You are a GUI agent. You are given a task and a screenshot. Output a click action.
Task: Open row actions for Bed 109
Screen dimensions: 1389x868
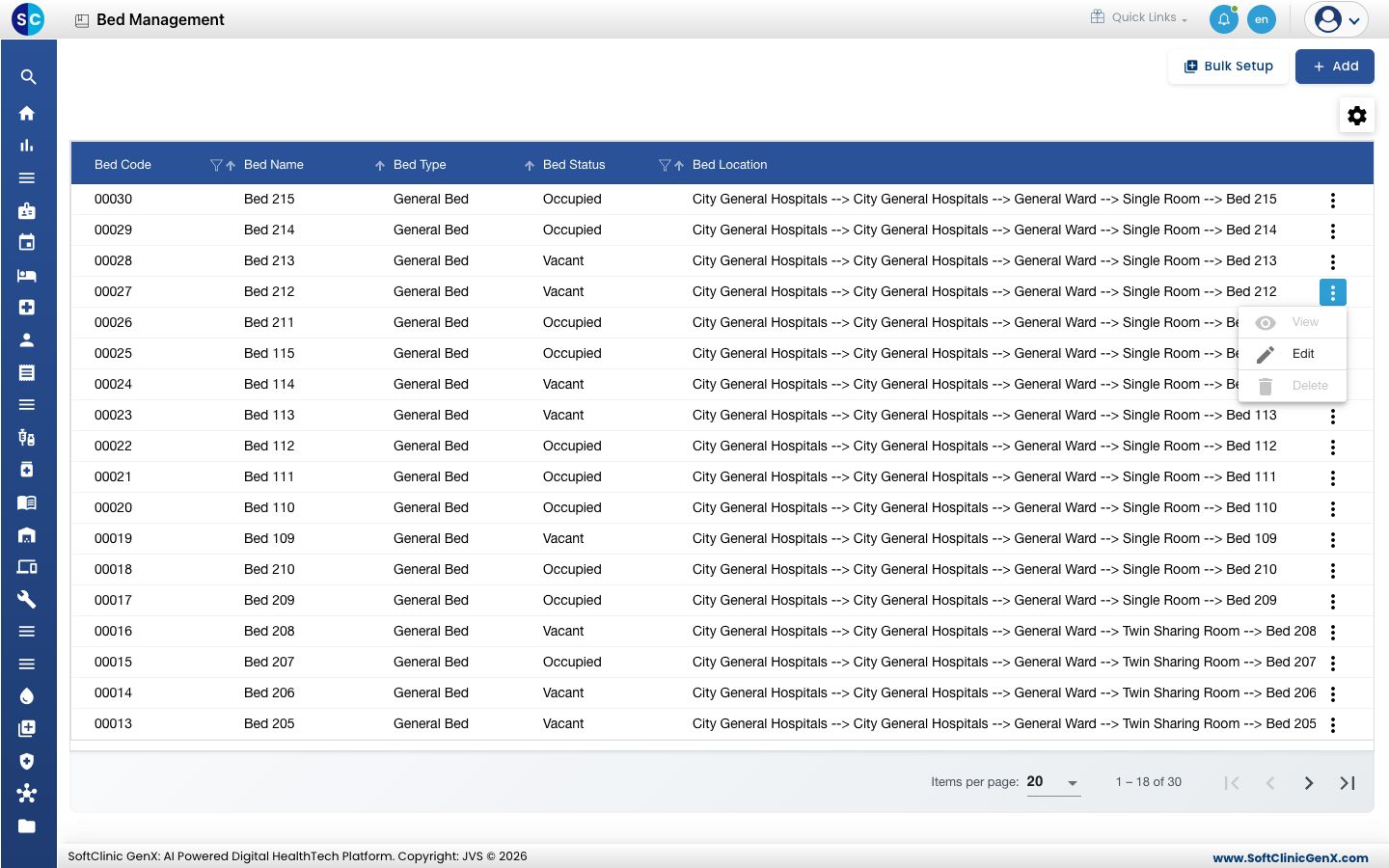(1333, 540)
